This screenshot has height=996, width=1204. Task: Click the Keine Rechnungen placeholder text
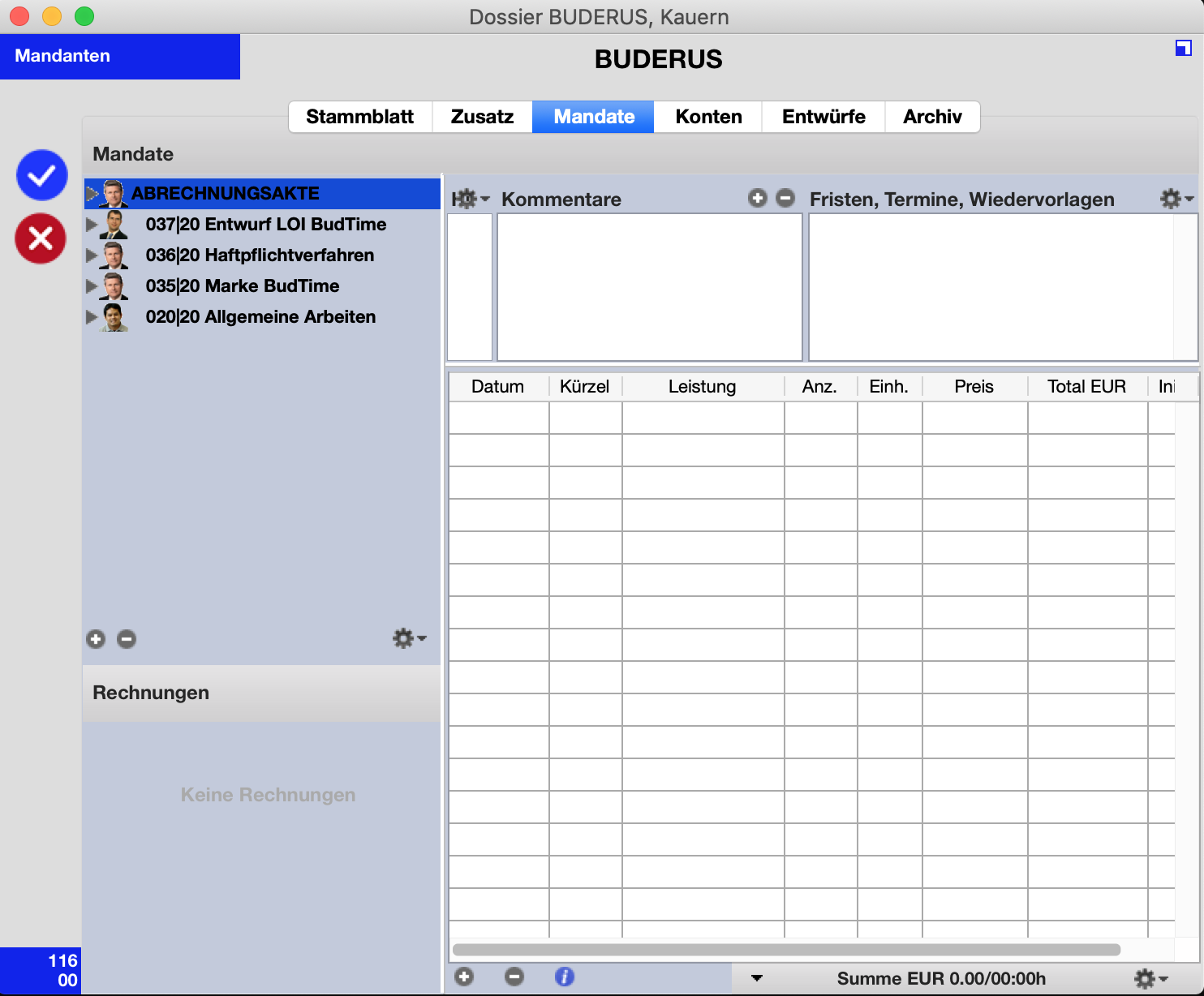(x=268, y=795)
